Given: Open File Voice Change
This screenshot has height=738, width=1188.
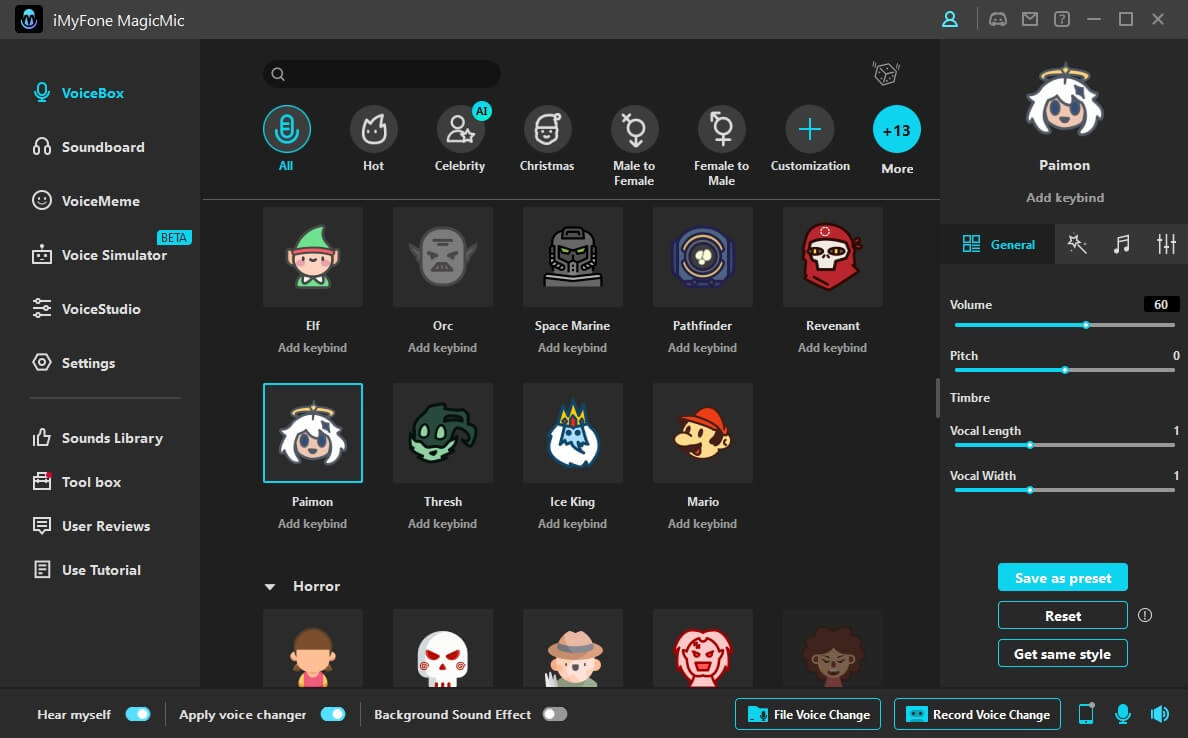Looking at the screenshot, I should (808, 714).
